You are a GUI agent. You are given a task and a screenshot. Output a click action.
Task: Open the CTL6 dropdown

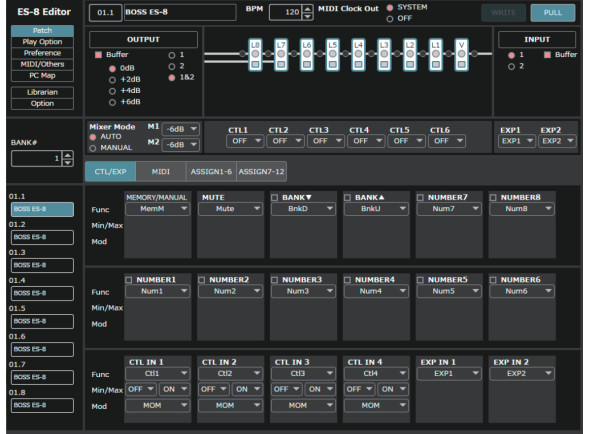[447, 141]
